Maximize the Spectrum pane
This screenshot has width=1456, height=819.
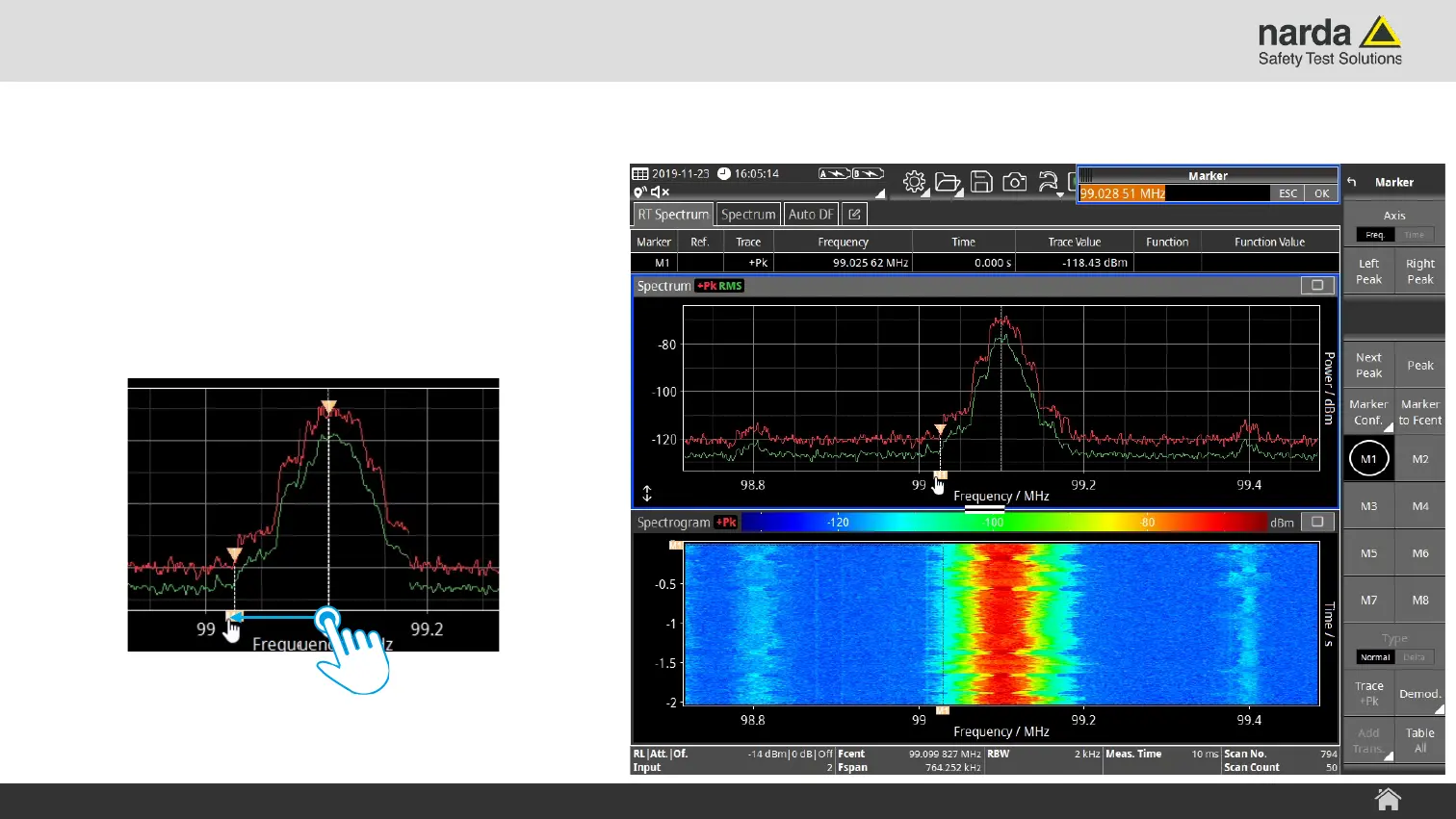[1316, 286]
